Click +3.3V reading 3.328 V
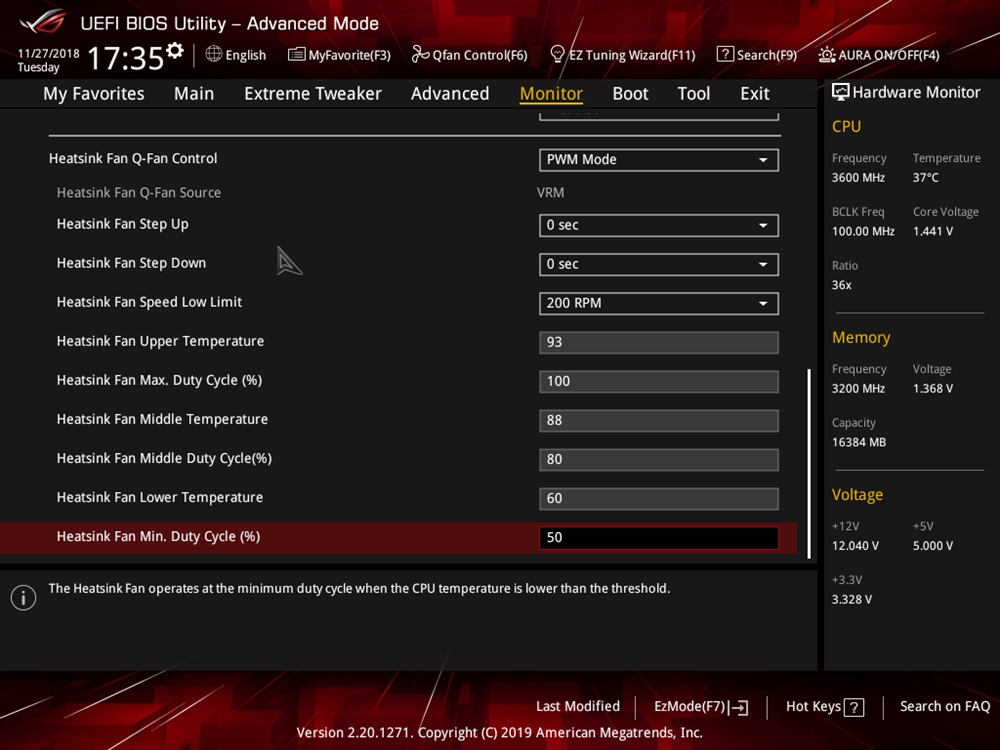 coord(851,599)
